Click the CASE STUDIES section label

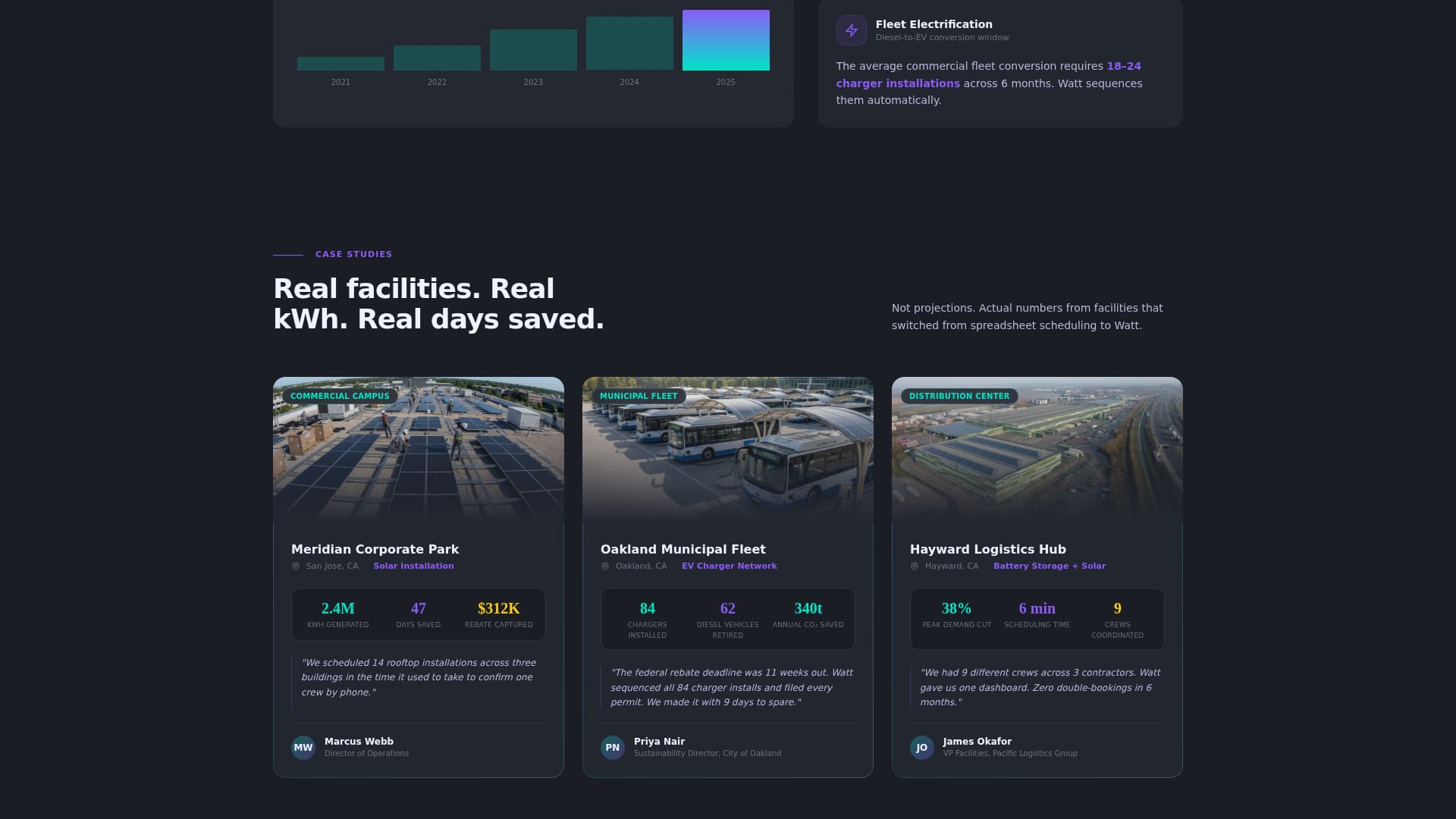click(353, 254)
